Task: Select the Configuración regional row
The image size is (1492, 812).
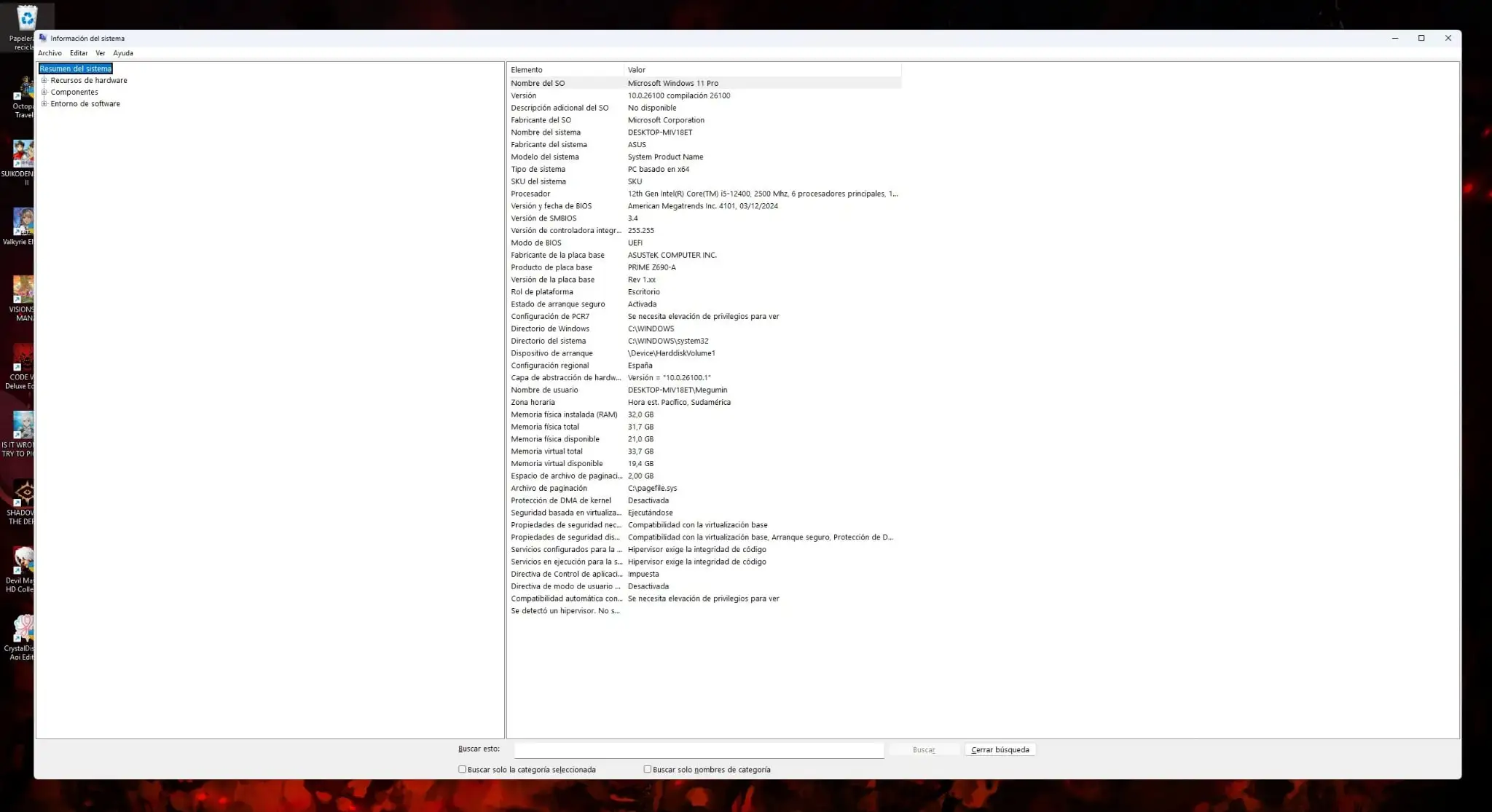Action: (704, 366)
